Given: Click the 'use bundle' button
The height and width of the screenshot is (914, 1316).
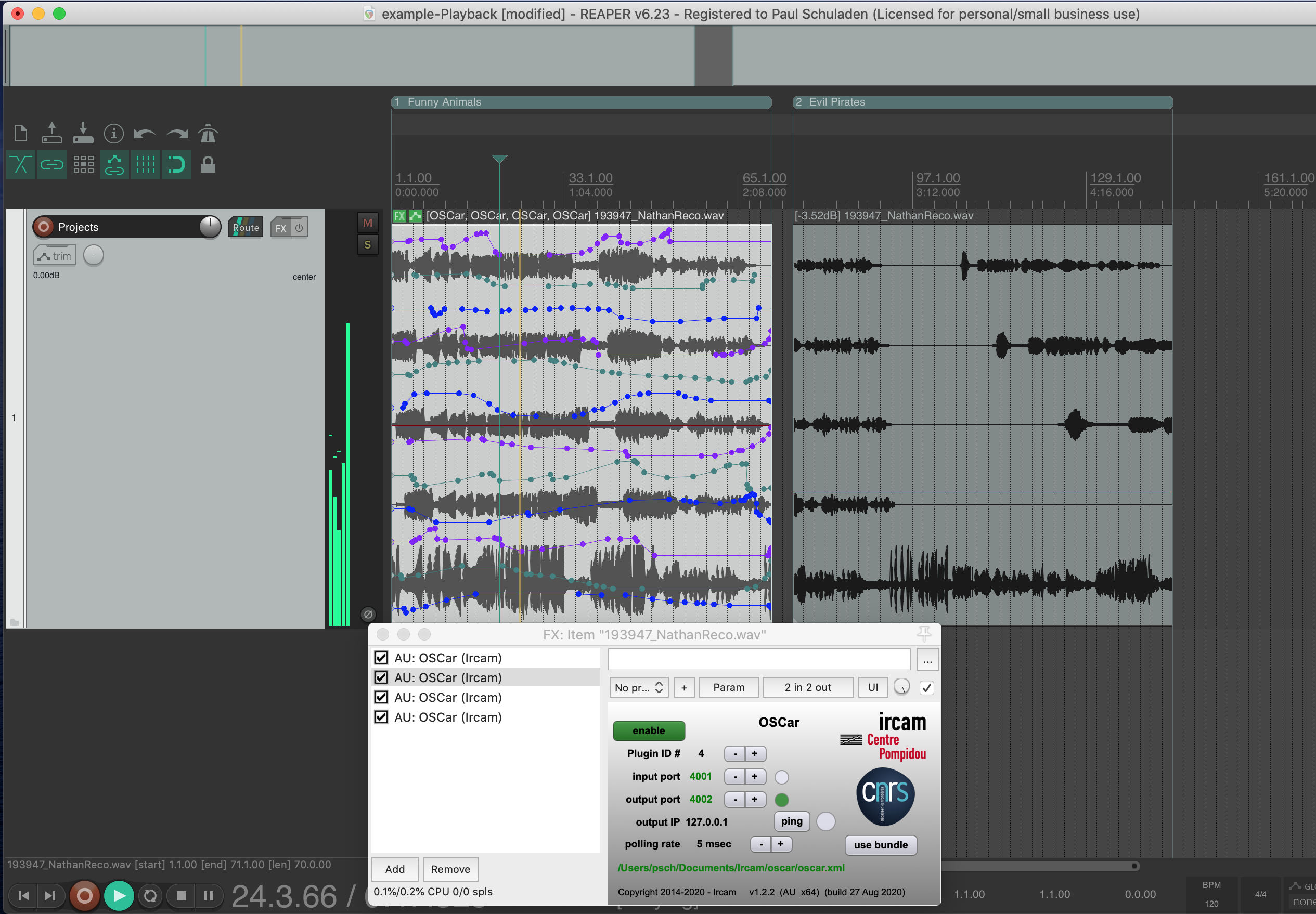Looking at the screenshot, I should [x=881, y=845].
